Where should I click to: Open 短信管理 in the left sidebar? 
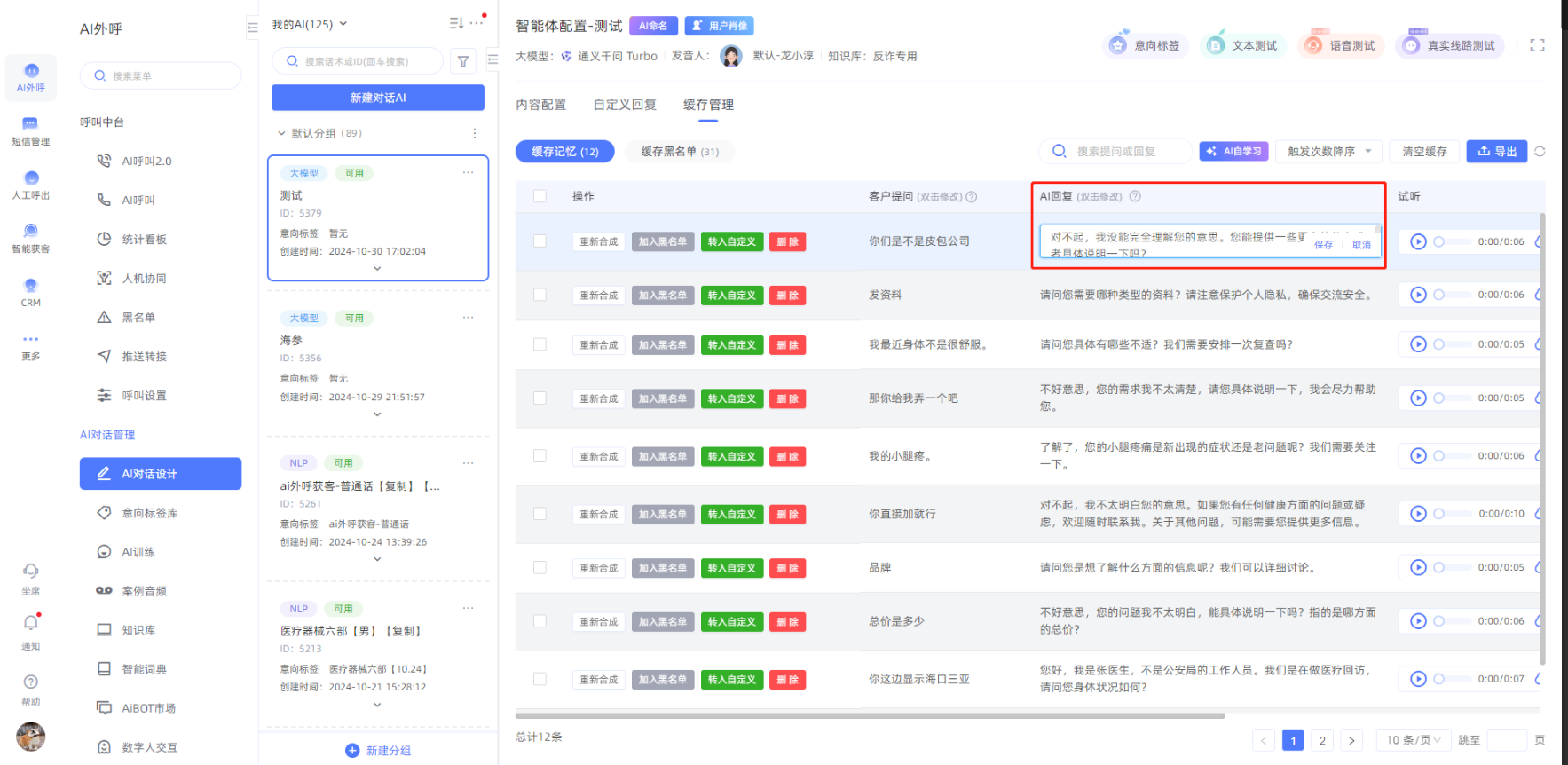click(x=30, y=130)
